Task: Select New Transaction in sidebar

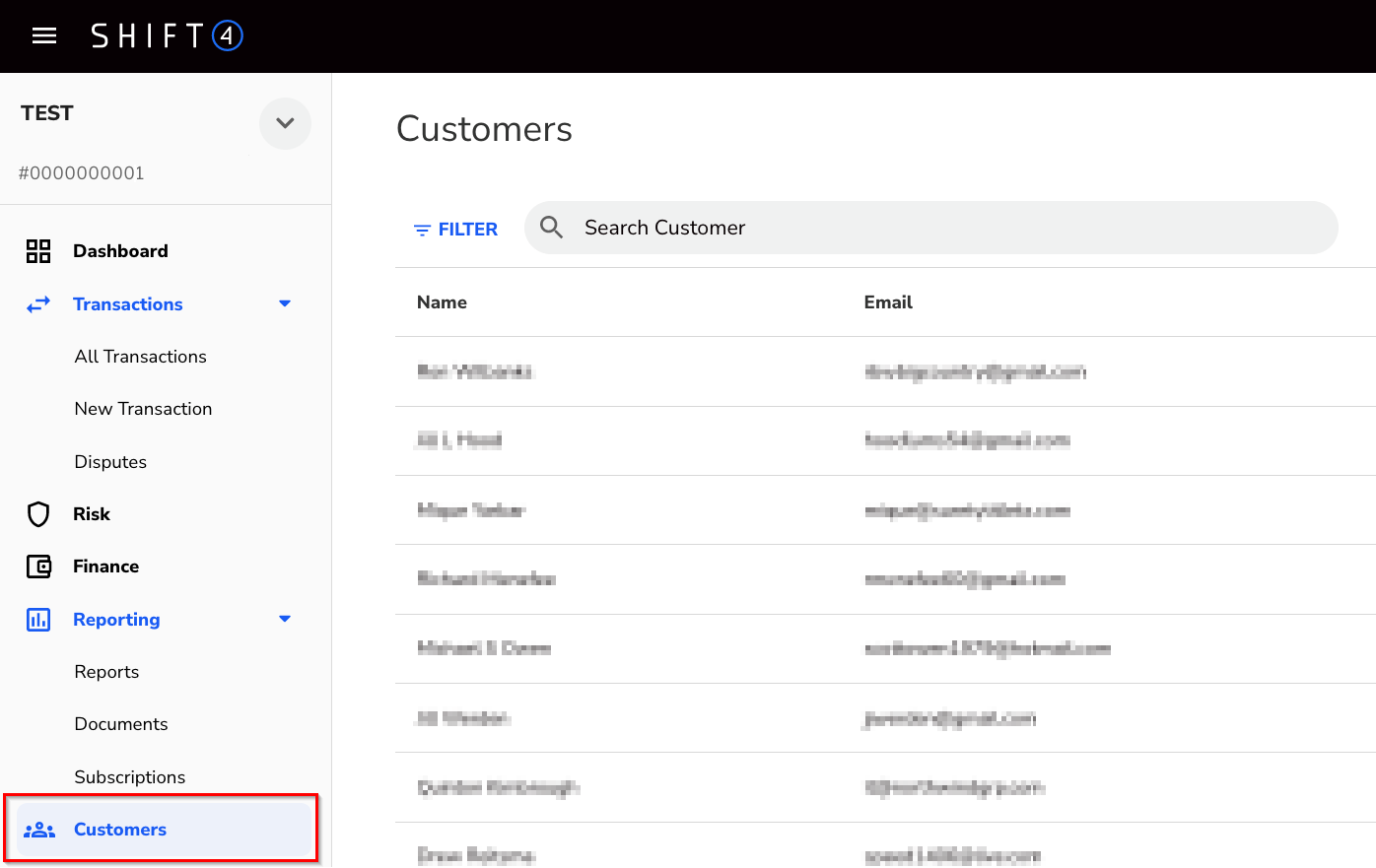Action: (143, 409)
